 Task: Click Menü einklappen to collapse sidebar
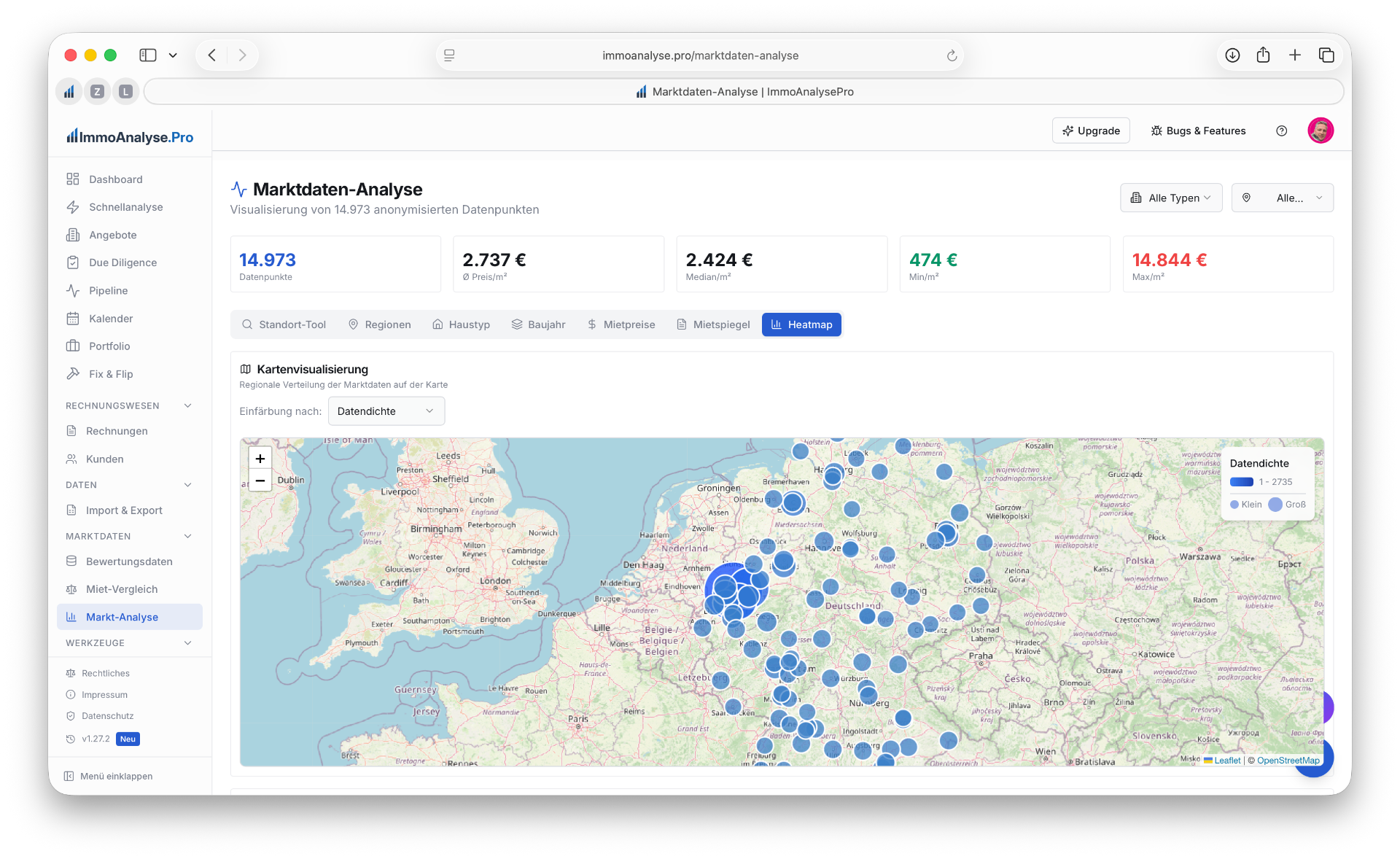click(108, 776)
